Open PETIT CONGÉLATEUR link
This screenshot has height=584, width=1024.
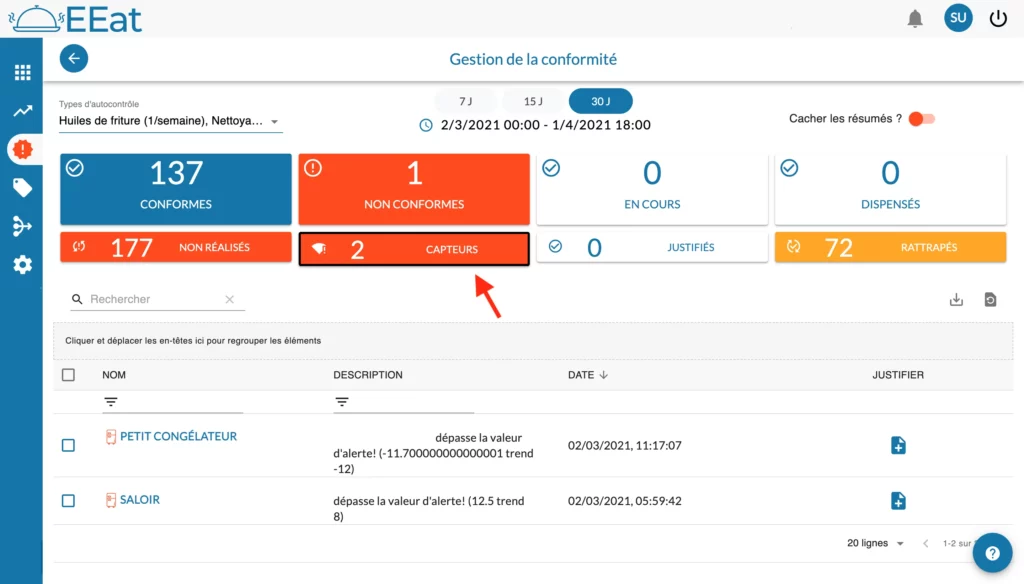point(178,436)
